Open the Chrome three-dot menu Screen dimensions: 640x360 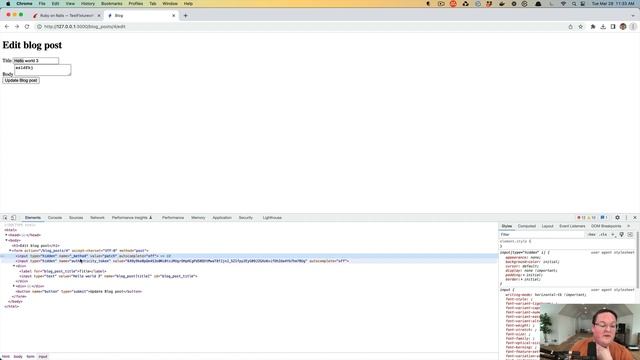click(x=633, y=27)
